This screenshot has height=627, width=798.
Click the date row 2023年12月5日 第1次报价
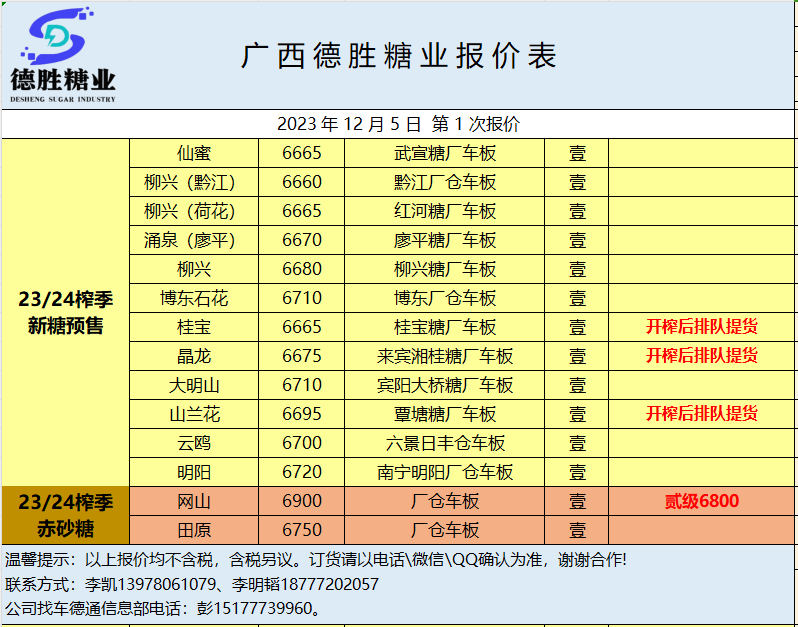pyautogui.click(x=398, y=124)
